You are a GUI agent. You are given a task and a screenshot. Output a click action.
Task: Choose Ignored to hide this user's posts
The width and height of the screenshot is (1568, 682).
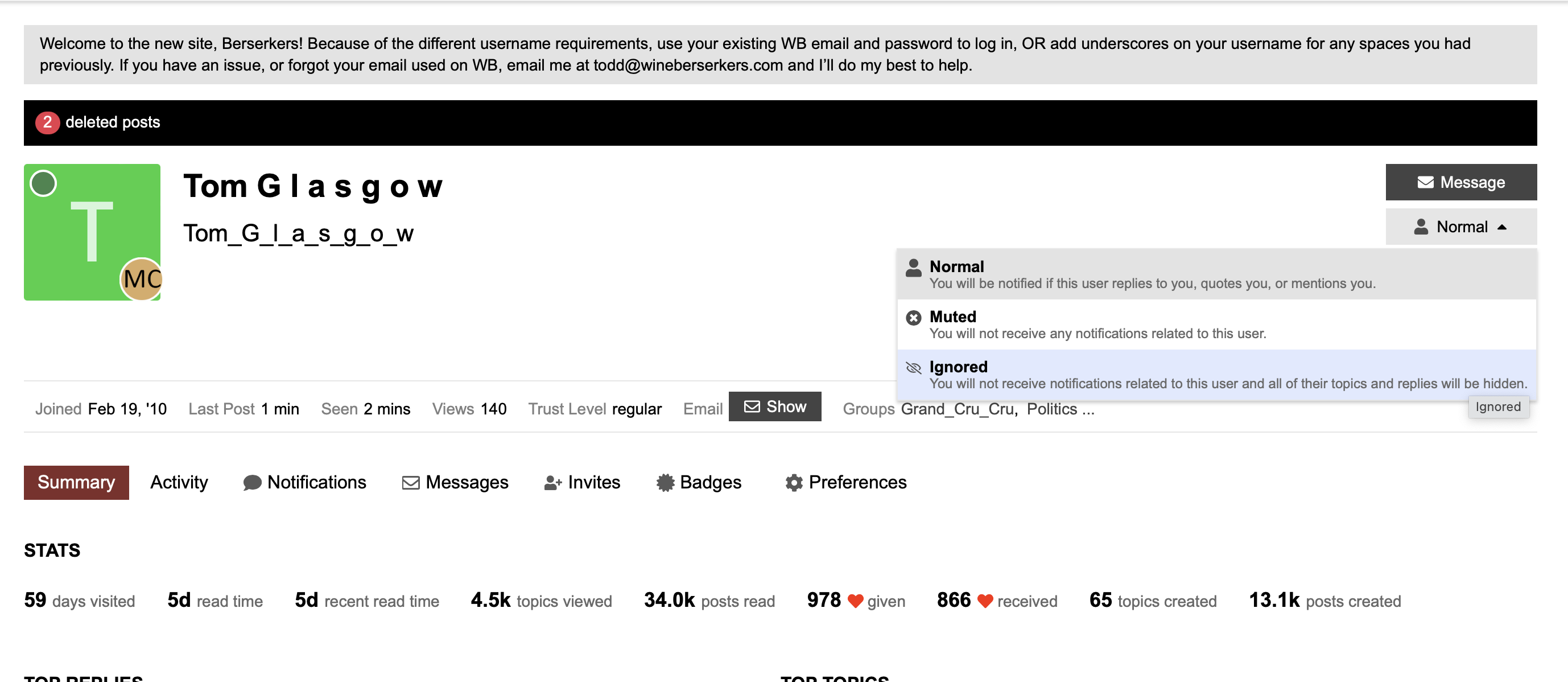(x=1216, y=375)
